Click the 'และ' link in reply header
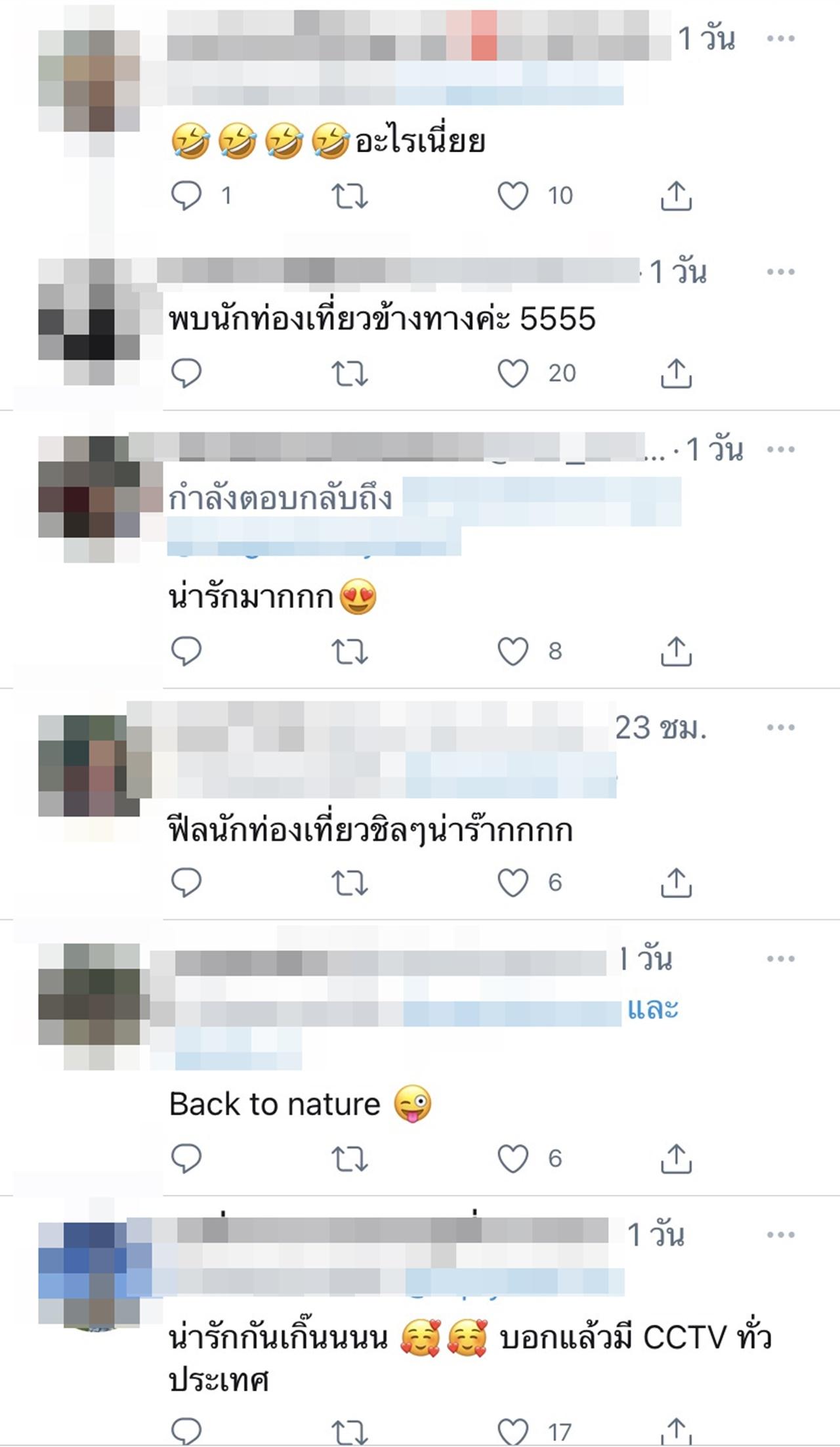840x1447 pixels. pyautogui.click(x=652, y=1008)
